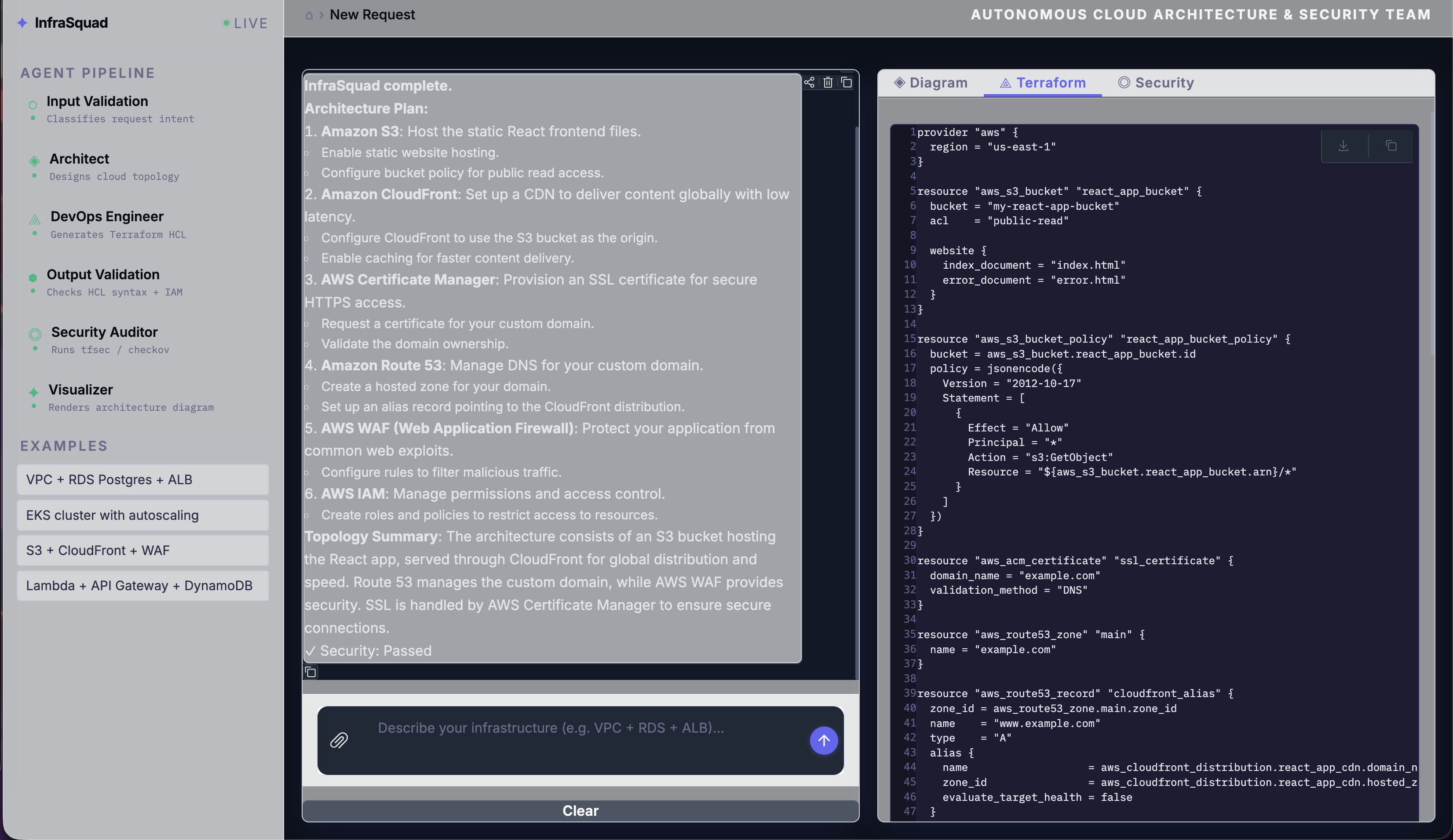
Task: Download the generated Terraform file
Action: pyautogui.click(x=1344, y=146)
